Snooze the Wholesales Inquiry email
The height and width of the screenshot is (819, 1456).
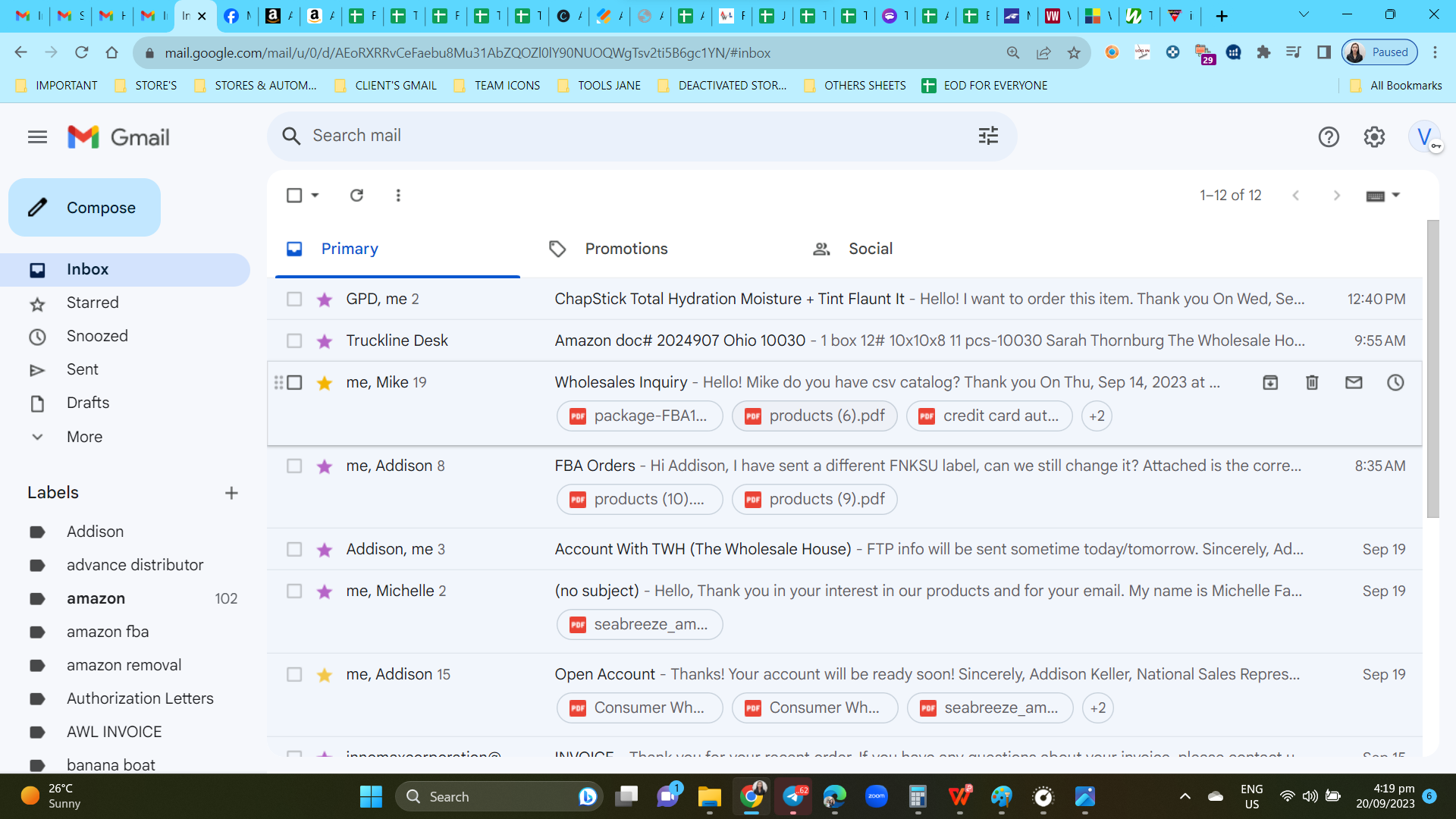click(x=1395, y=382)
